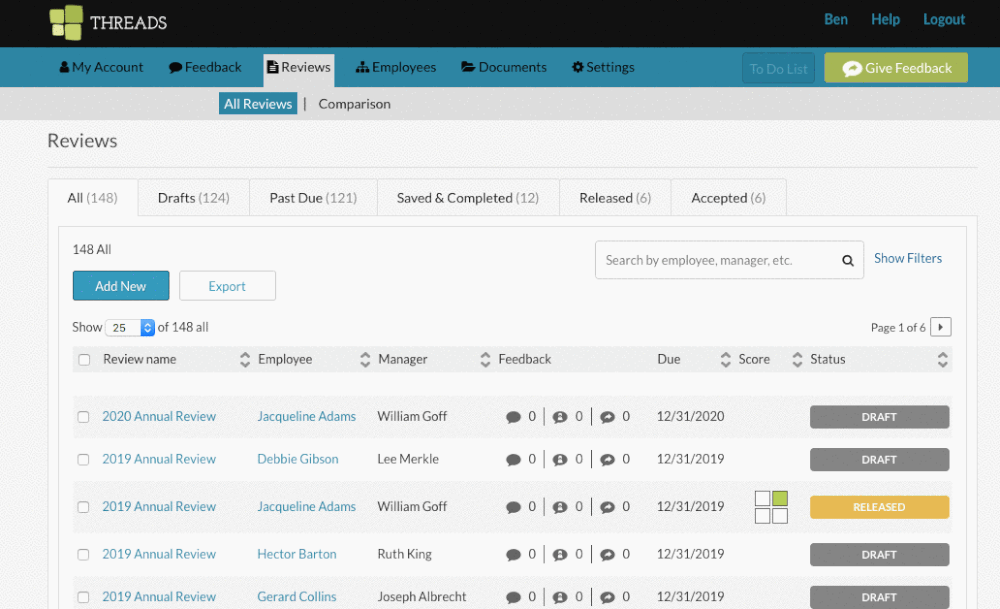This screenshot has width=1000, height=609.
Task: Switch to Drafts (124) tab
Action: 194,198
